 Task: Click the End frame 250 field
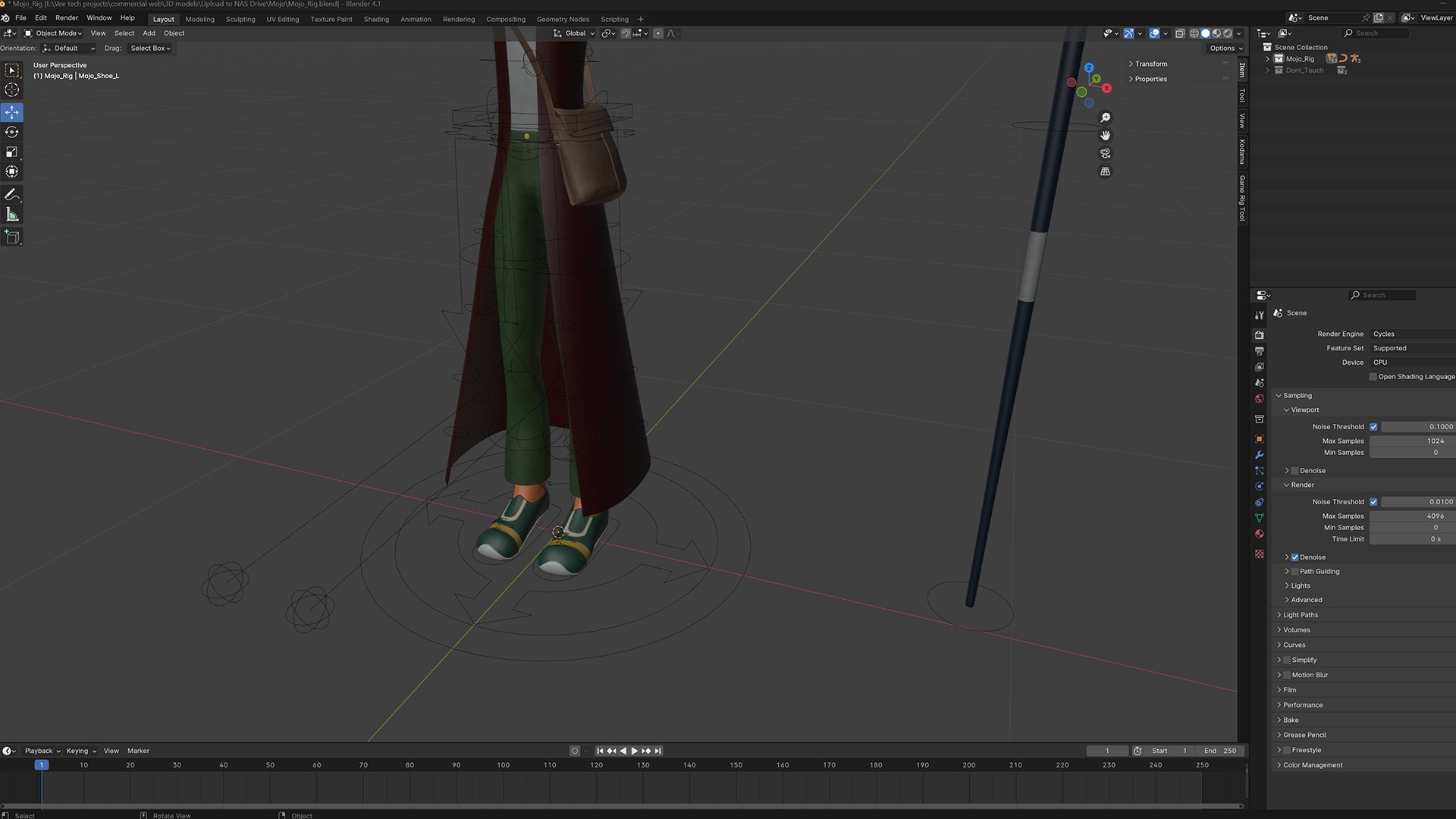click(x=1220, y=751)
